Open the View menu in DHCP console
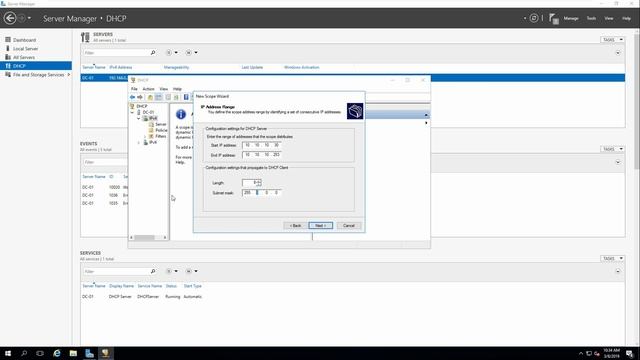 [x=164, y=89]
